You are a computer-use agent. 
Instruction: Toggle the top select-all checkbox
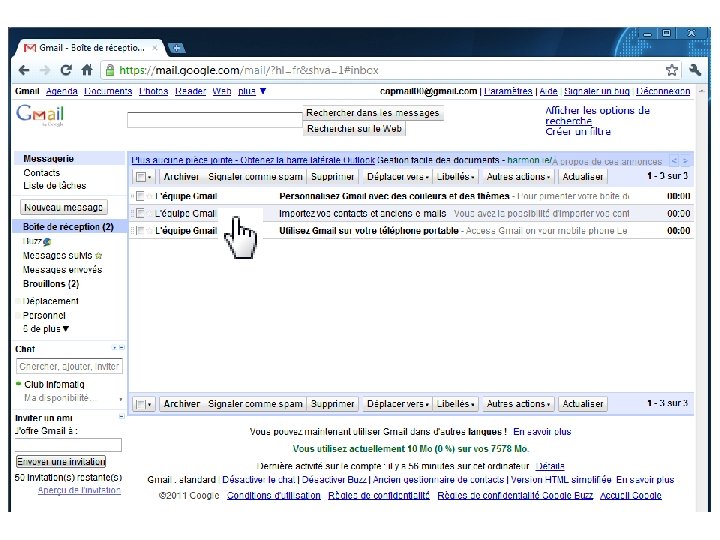141,177
